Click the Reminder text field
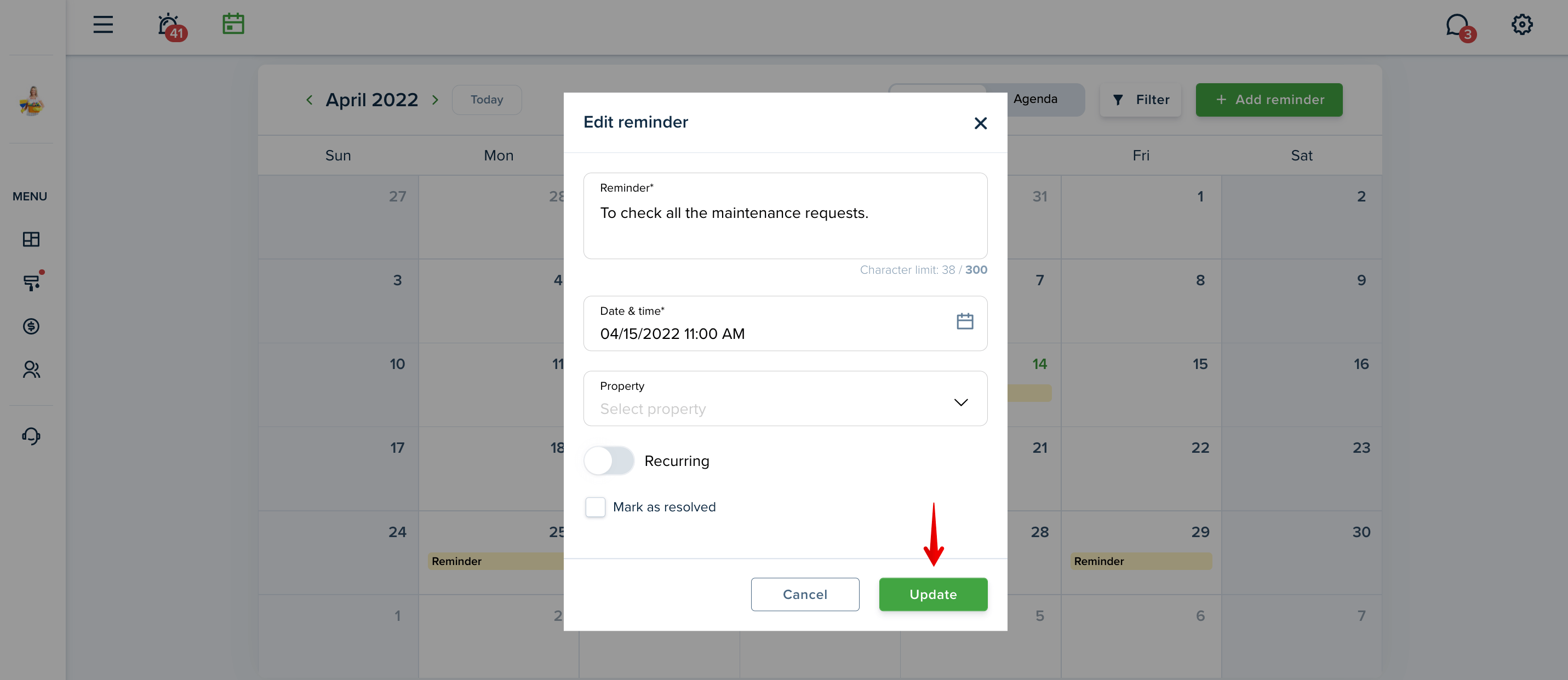Viewport: 1568px width, 680px height. tap(785, 216)
